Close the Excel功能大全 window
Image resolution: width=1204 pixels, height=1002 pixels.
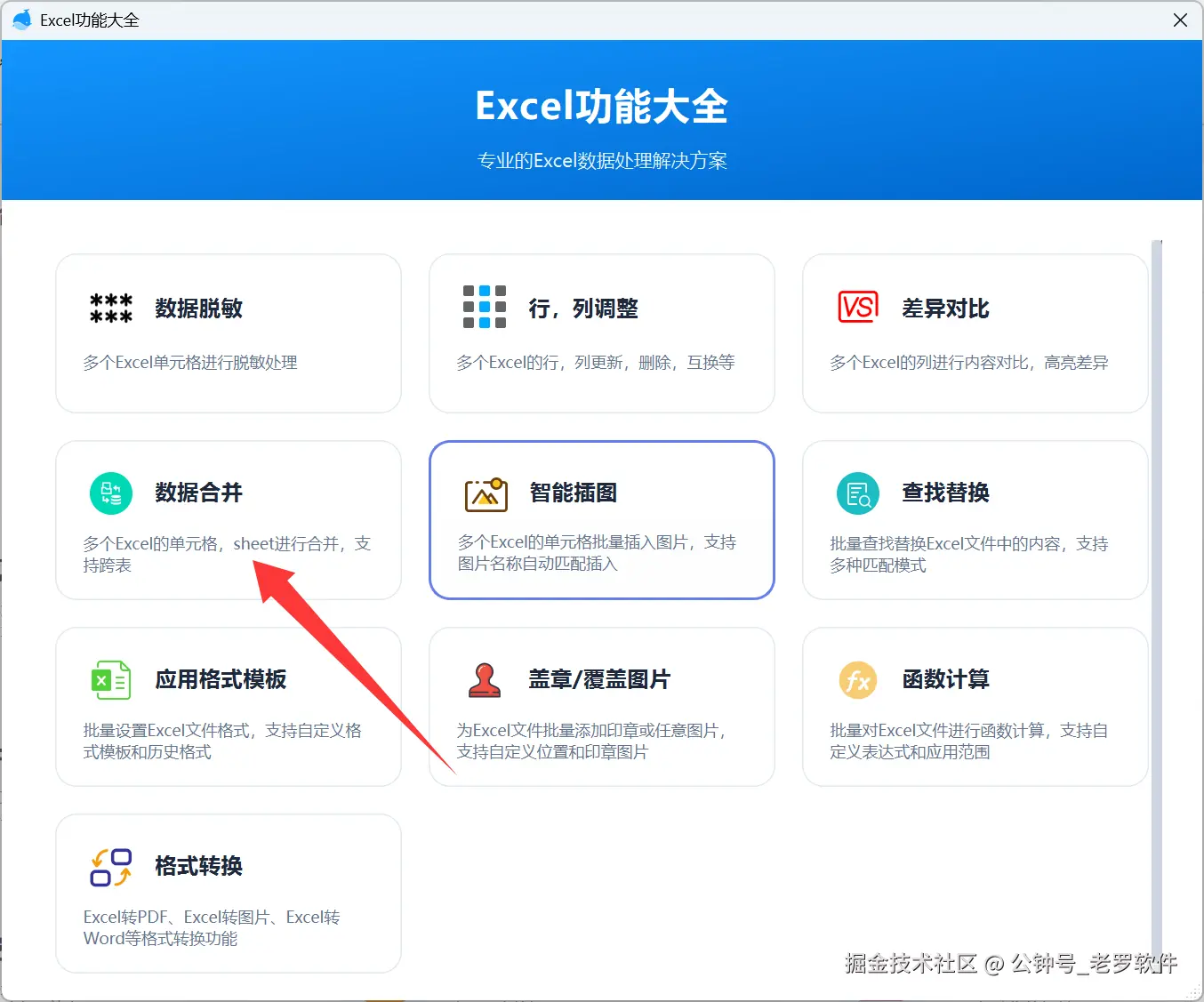(x=1180, y=20)
